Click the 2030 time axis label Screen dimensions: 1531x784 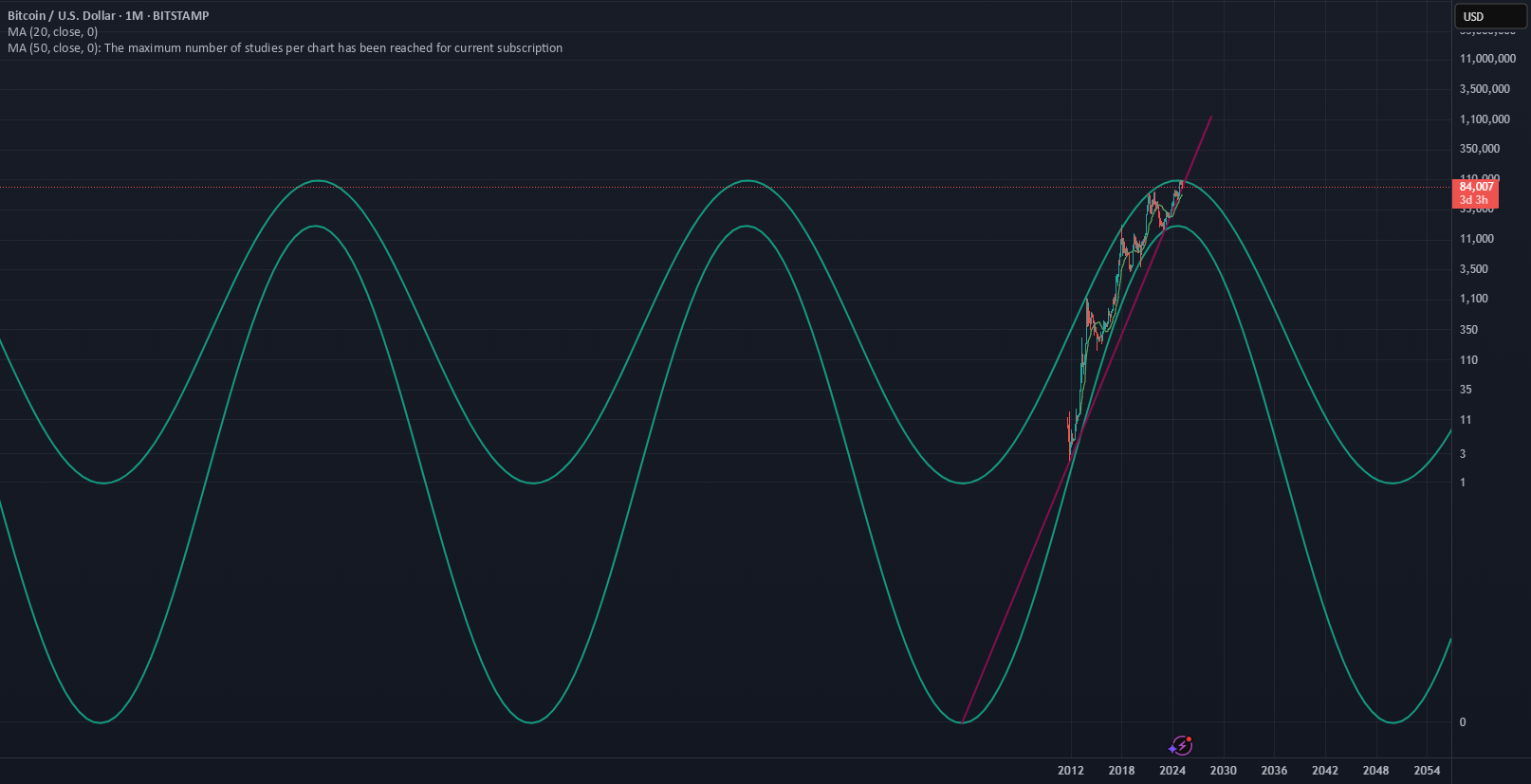(1224, 771)
